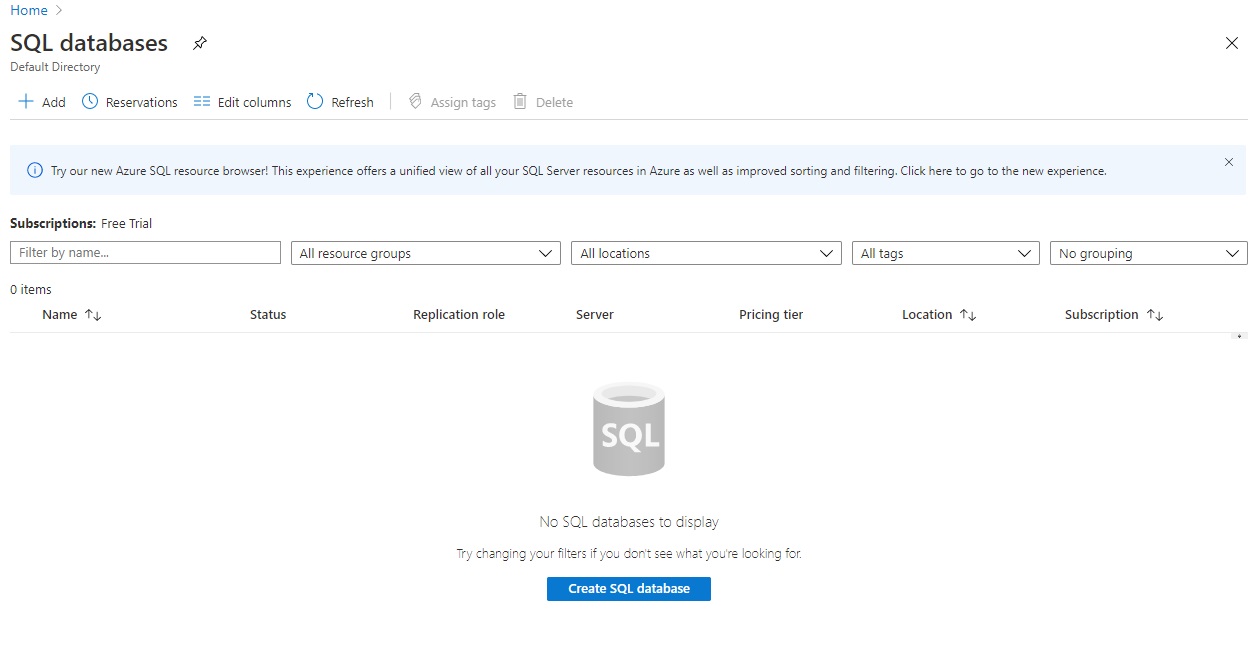This screenshot has height=663, width=1259.
Task: Select the Assign tags icon
Action: (414, 101)
